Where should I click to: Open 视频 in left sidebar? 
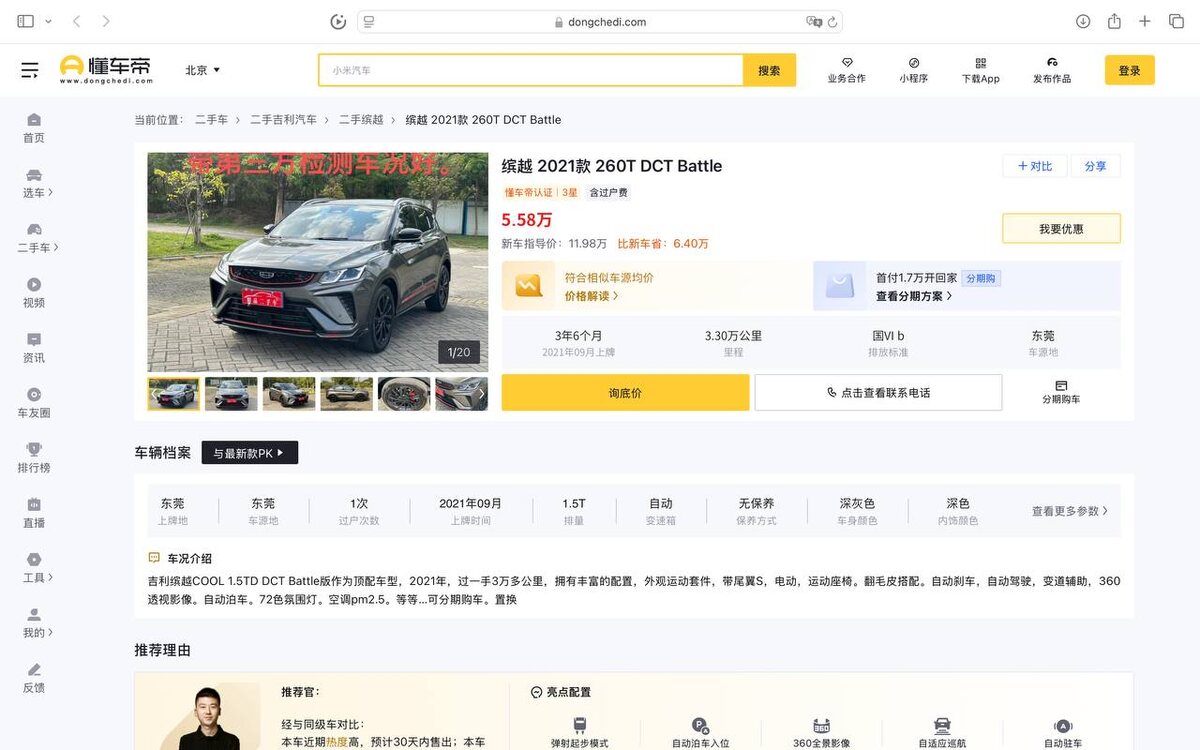click(34, 293)
